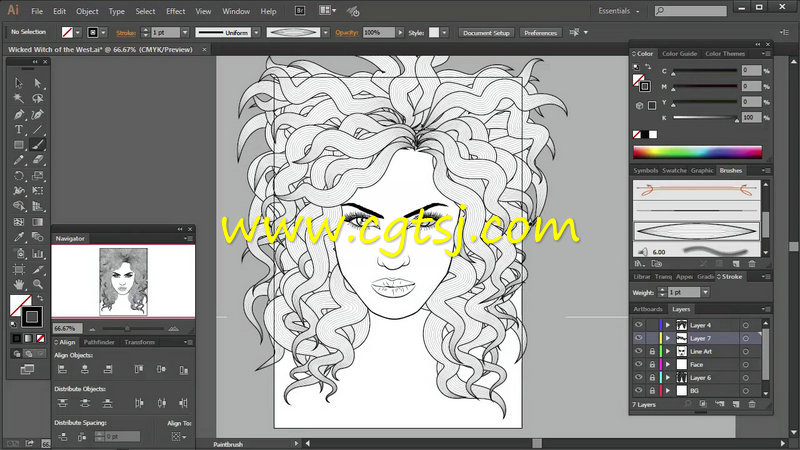
Task: Select the Artboard tool
Action: [x=19, y=269]
